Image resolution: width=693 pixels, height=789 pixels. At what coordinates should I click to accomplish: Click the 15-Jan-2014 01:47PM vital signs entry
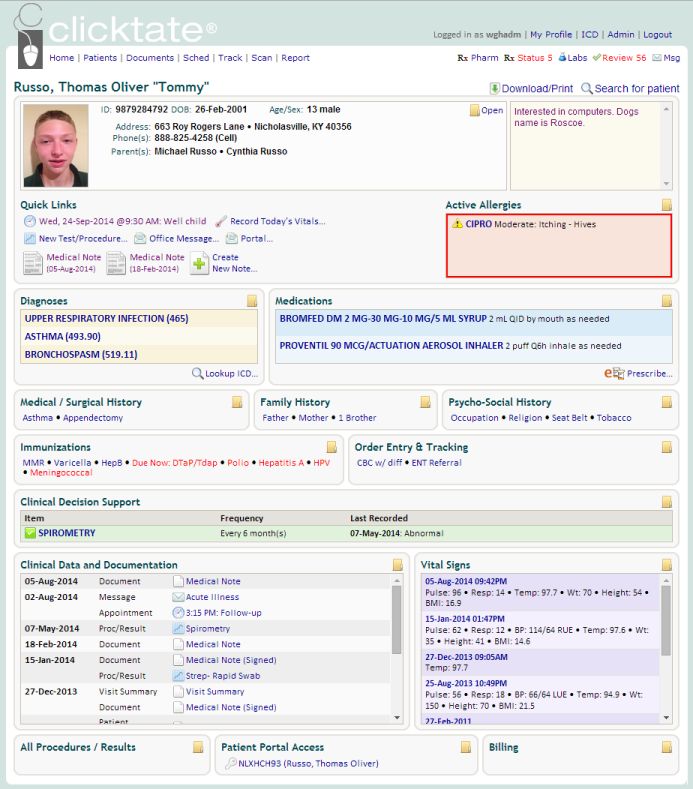pyautogui.click(x=465, y=619)
